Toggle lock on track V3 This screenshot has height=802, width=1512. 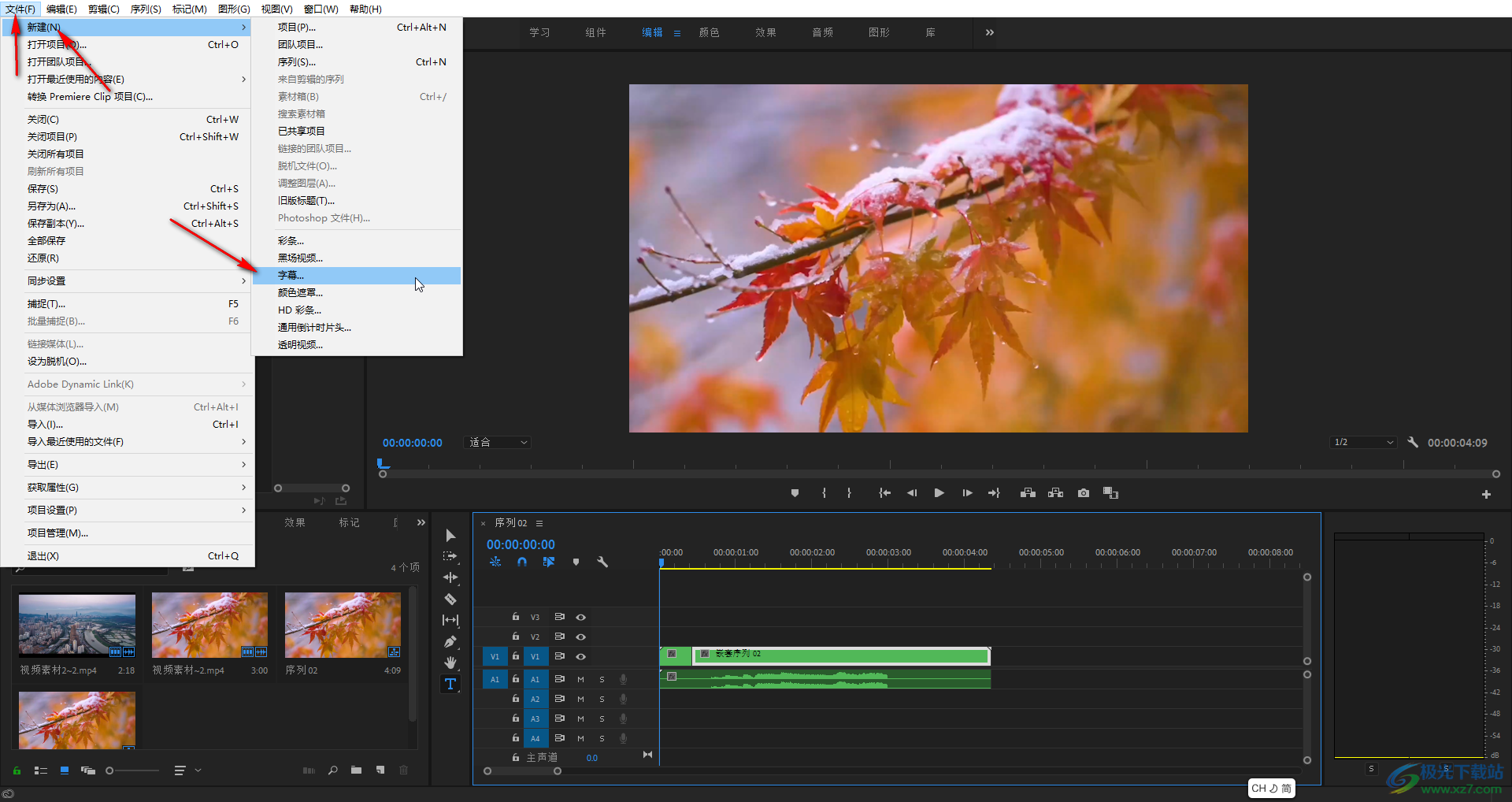[x=516, y=617]
